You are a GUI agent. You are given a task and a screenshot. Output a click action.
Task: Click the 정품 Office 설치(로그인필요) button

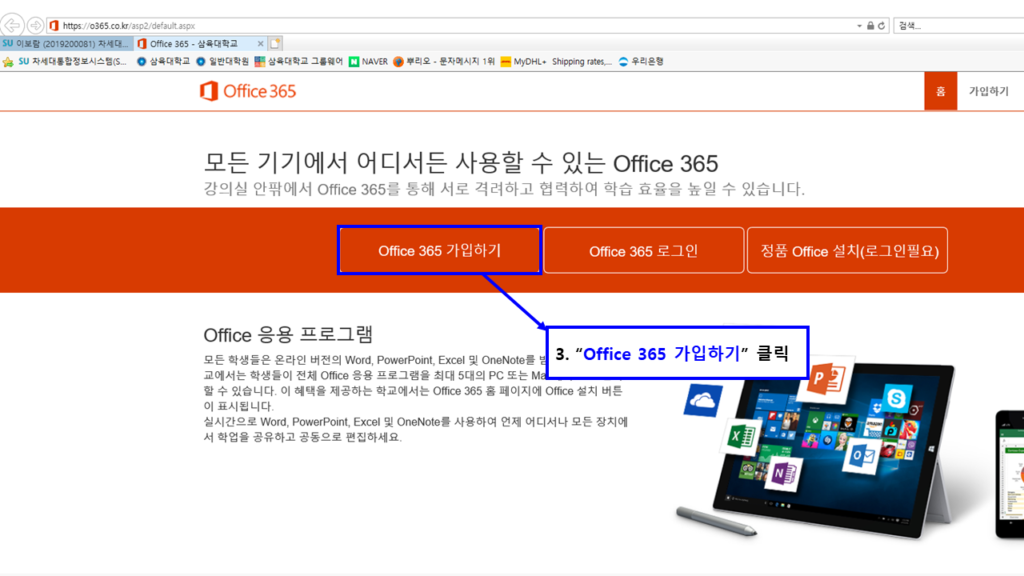847,251
